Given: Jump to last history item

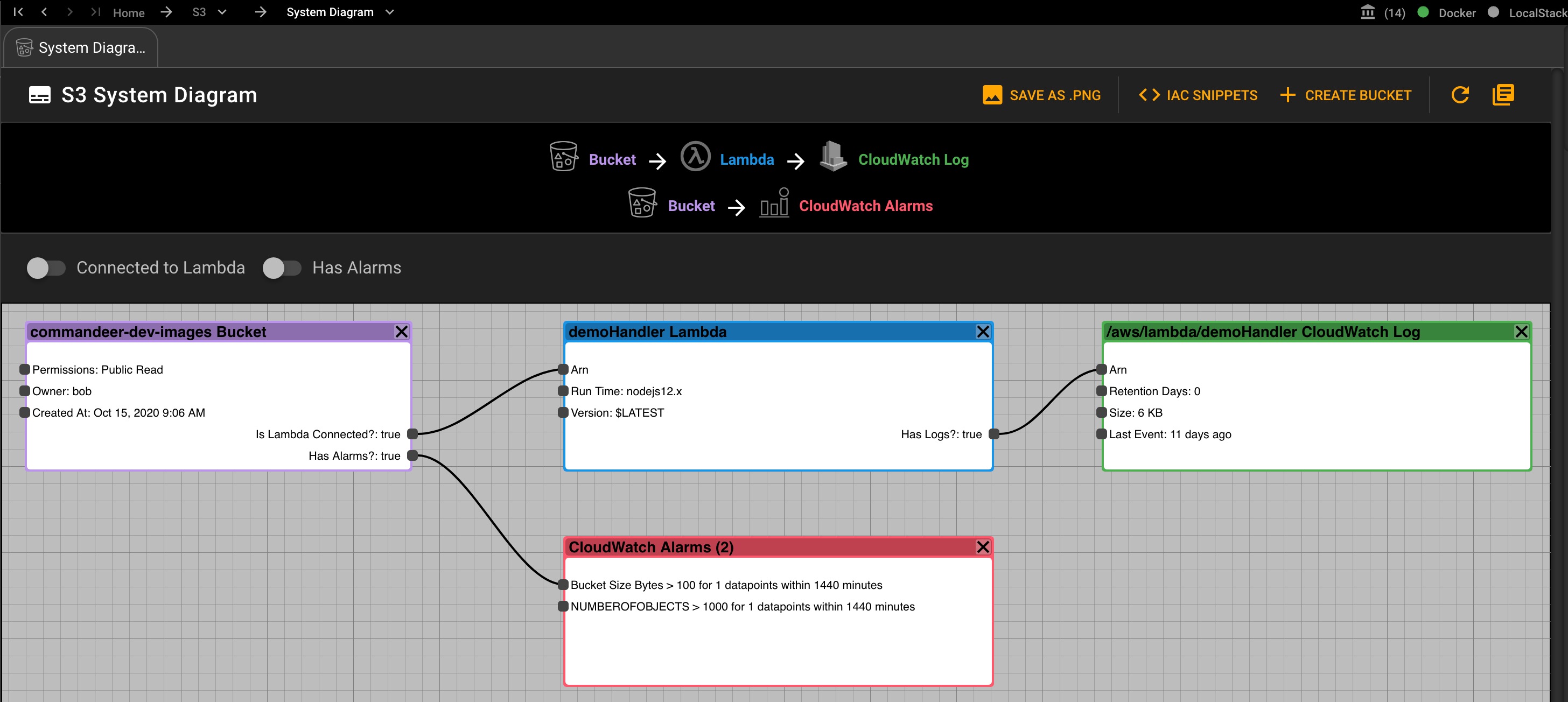Looking at the screenshot, I should 95,12.
